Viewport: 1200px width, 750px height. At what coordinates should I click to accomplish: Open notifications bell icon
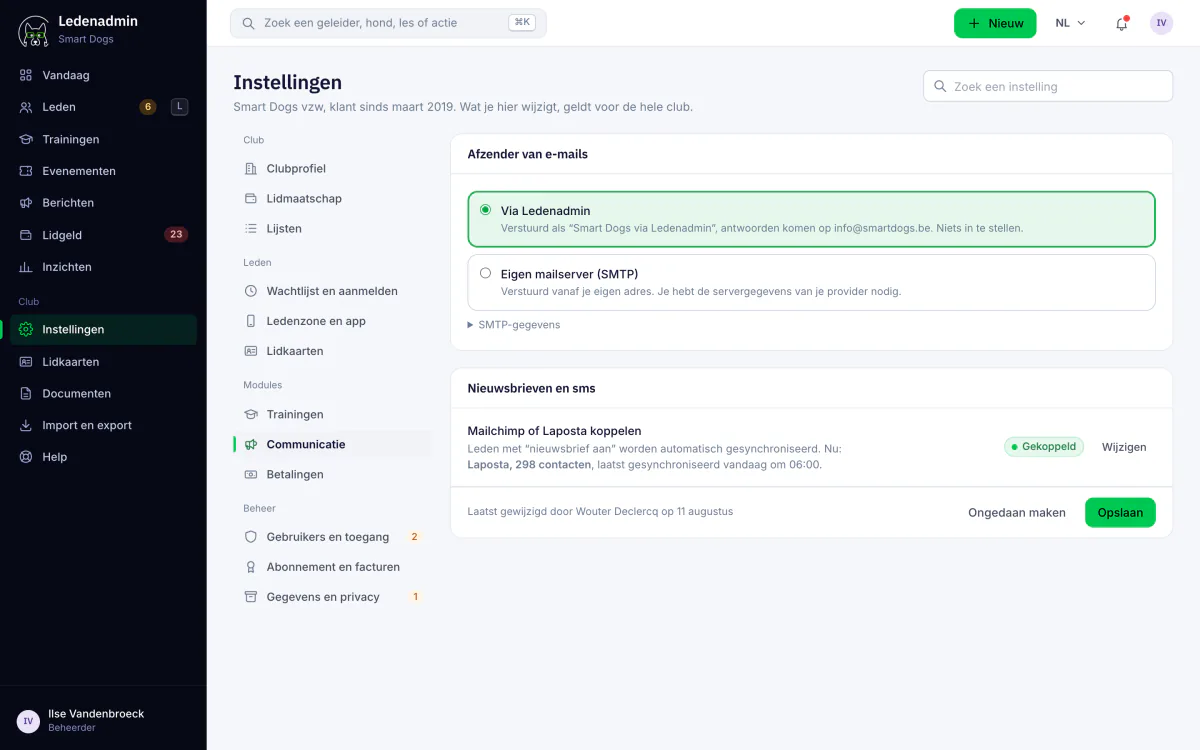pyautogui.click(x=1122, y=23)
